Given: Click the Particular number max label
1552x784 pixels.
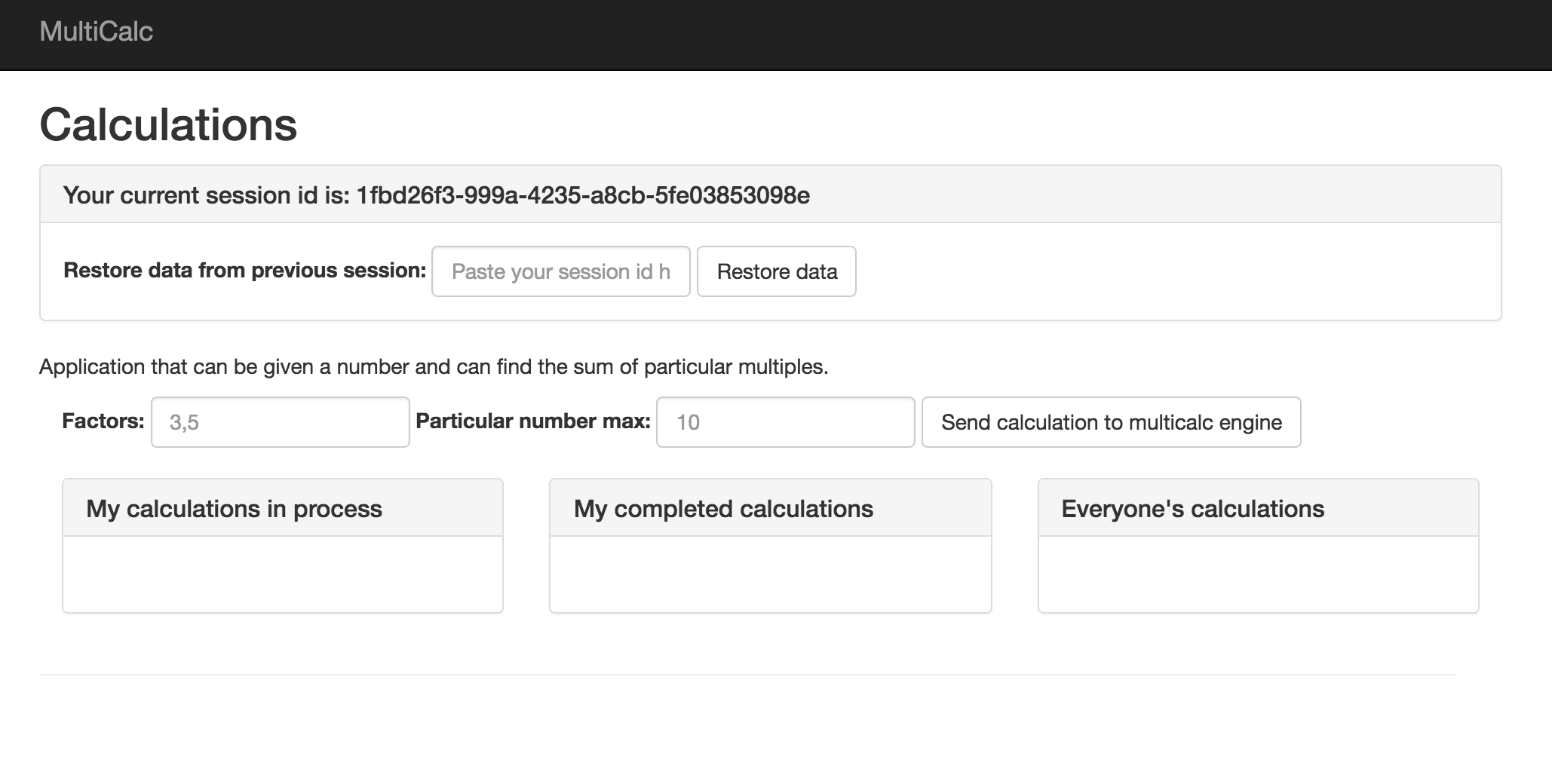Looking at the screenshot, I should tap(533, 421).
